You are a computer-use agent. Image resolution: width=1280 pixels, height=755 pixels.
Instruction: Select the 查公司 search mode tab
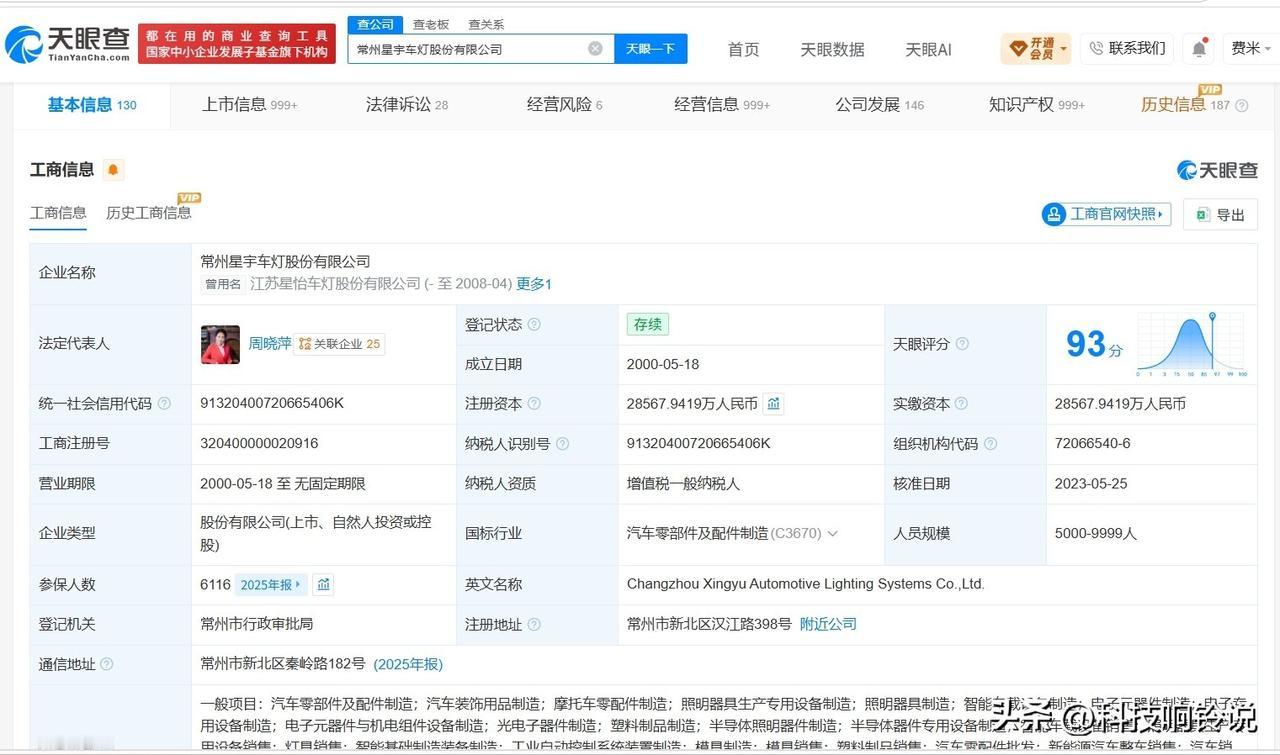375,24
